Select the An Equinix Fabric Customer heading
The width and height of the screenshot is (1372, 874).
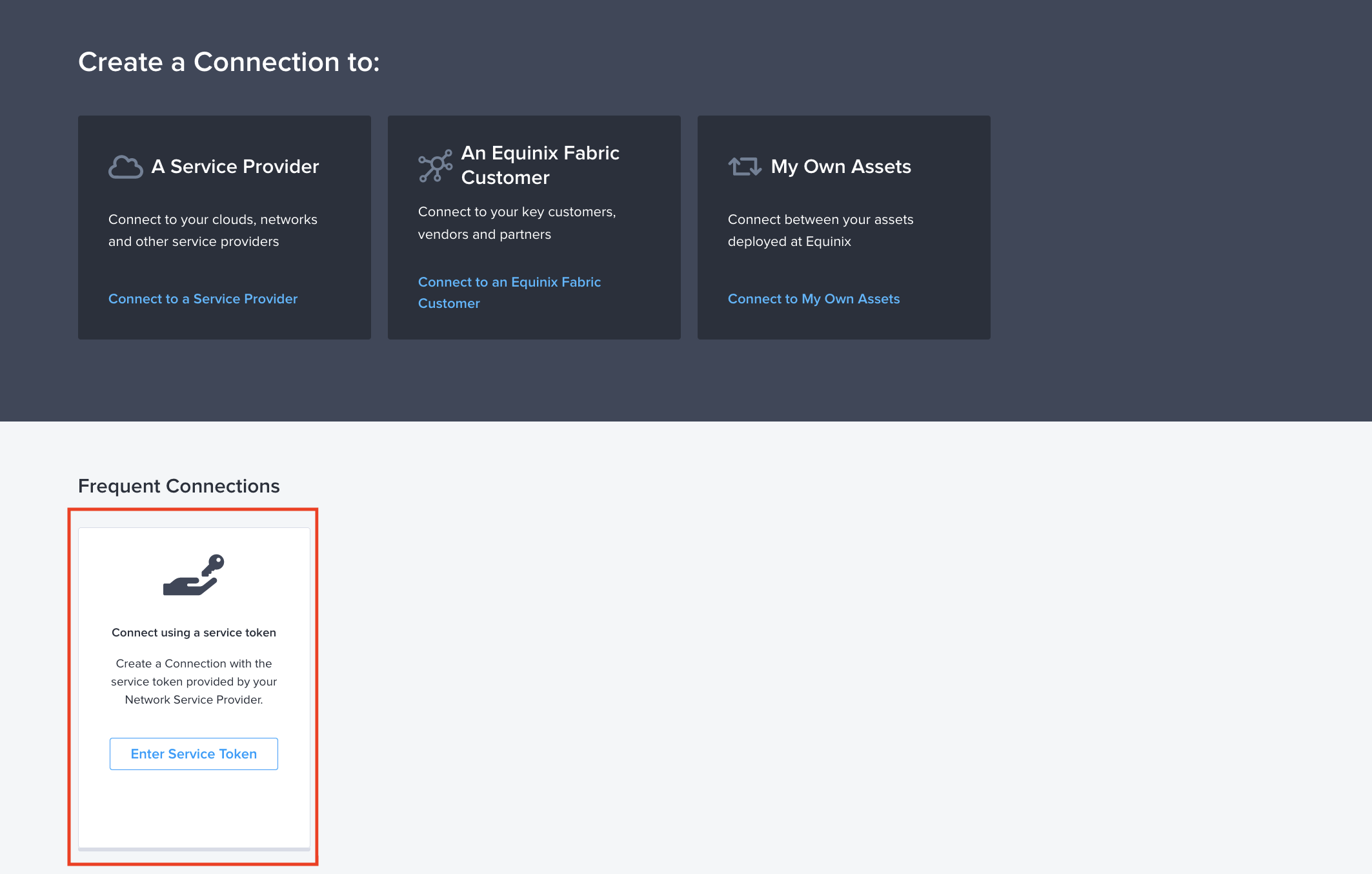pyautogui.click(x=540, y=165)
